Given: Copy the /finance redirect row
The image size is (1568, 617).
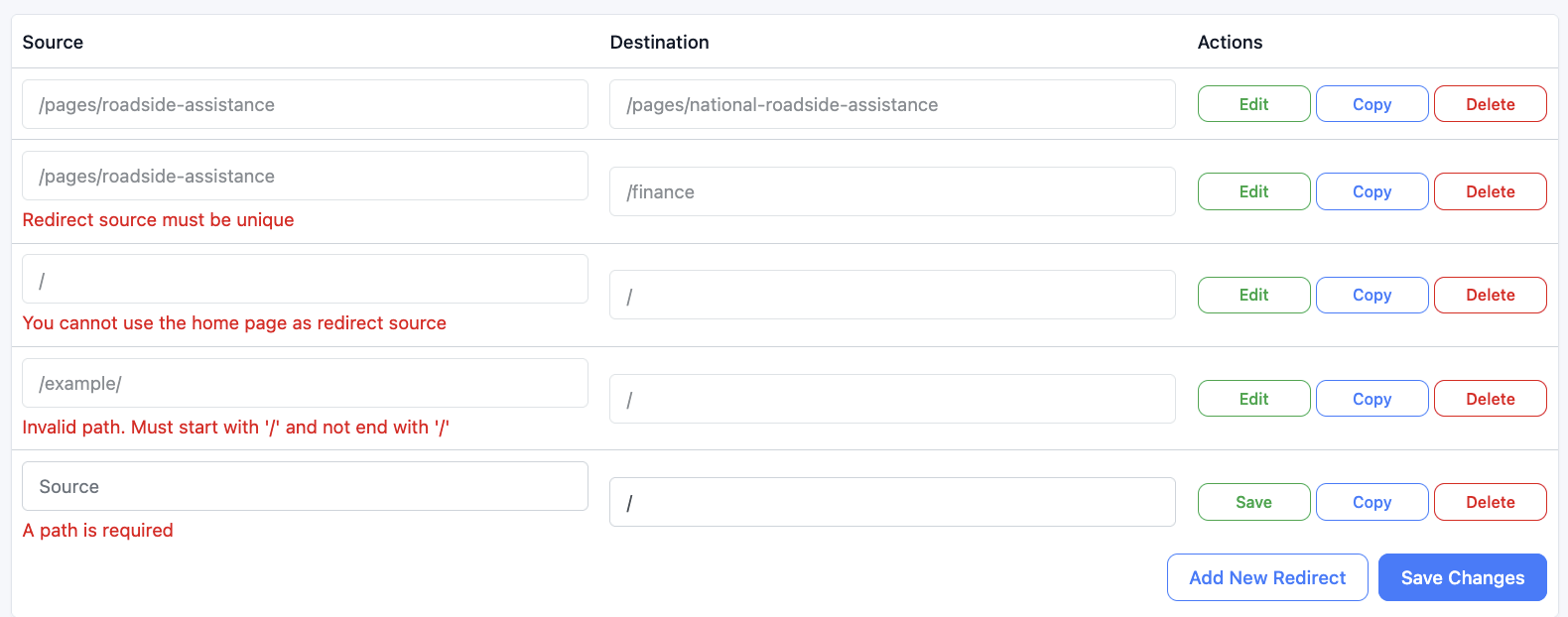Looking at the screenshot, I should click(x=1372, y=191).
